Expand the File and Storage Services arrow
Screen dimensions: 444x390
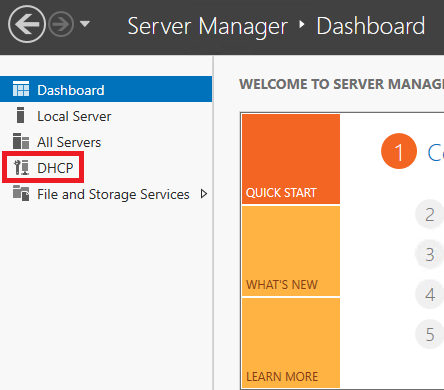[204, 194]
